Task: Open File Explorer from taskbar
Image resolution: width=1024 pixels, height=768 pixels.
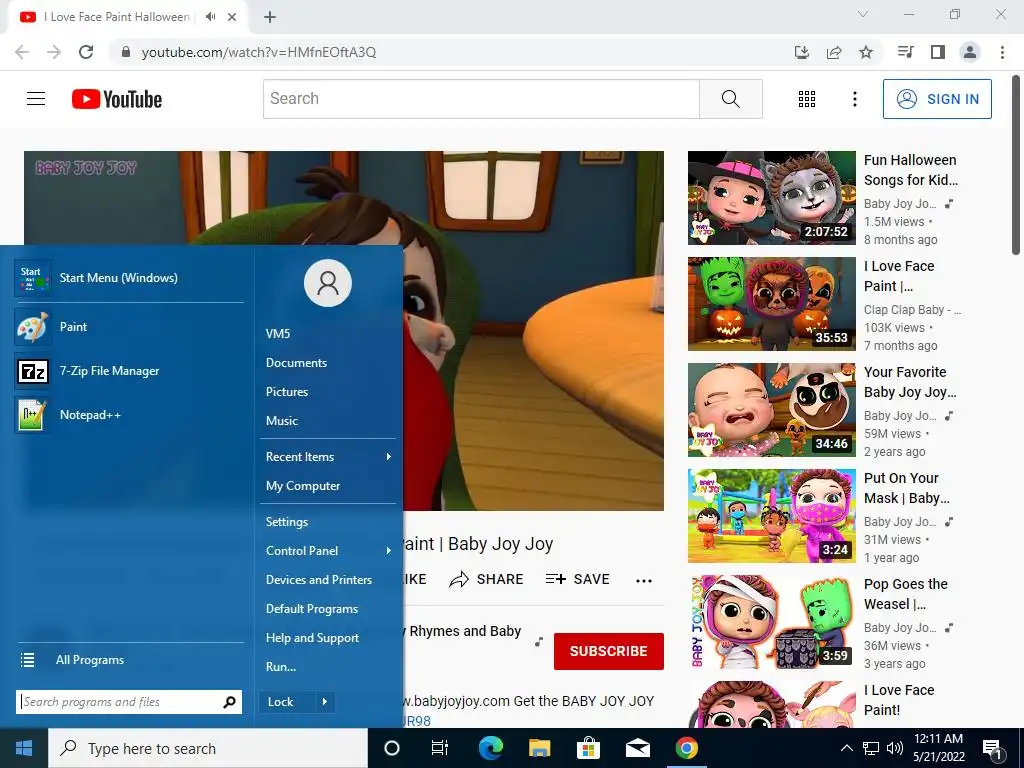Action: click(539, 748)
